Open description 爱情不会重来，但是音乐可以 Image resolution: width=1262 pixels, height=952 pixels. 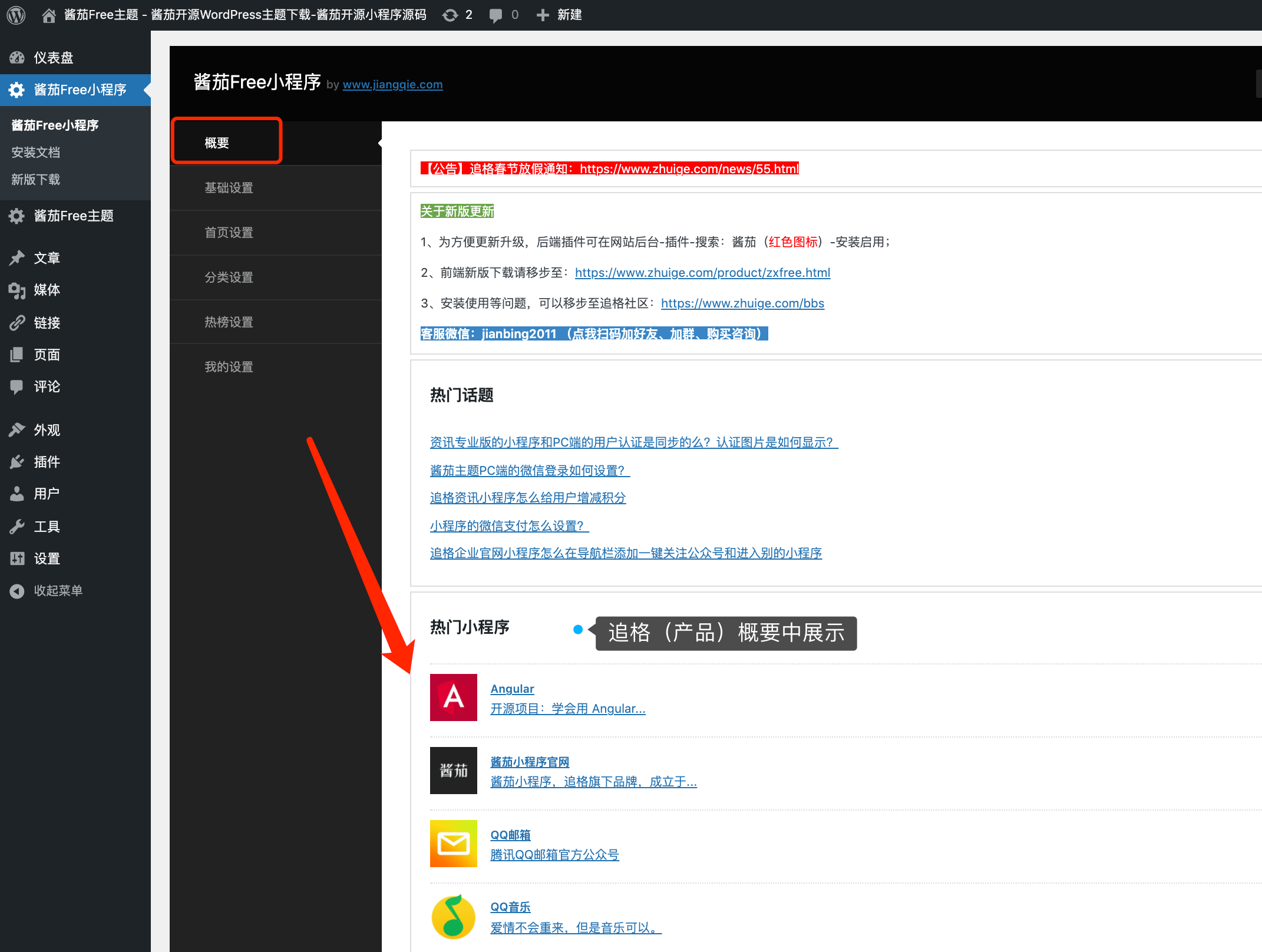tap(576, 928)
